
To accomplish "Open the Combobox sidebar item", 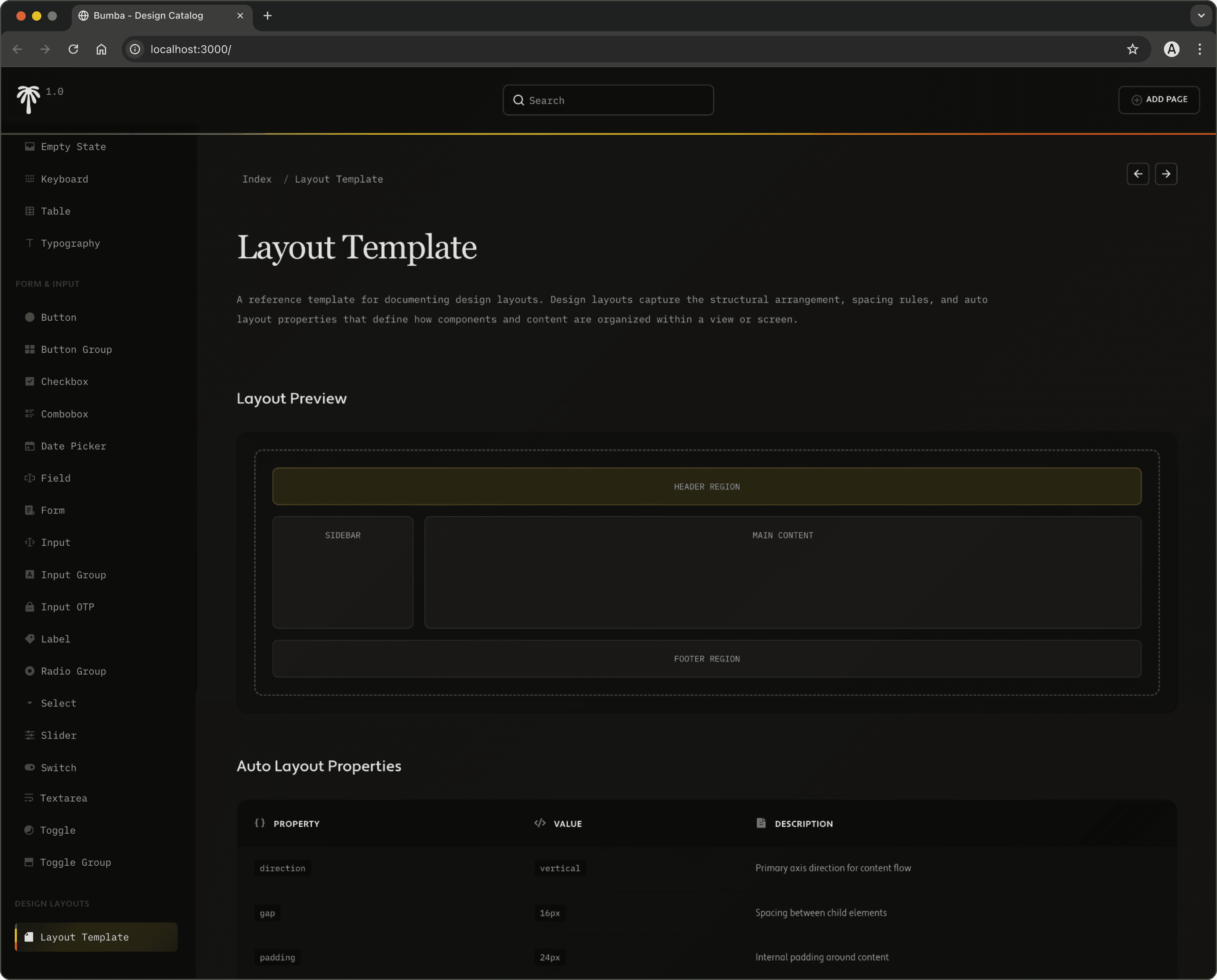I will click(64, 414).
